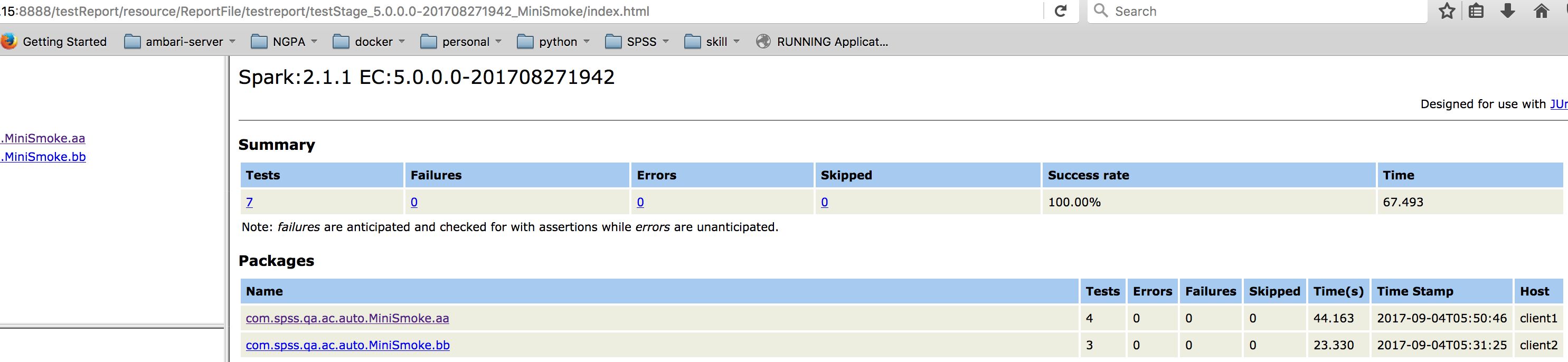Click the time stamp 2017-09-04T05:50:46
Image resolution: width=1568 pixels, height=362 pixels.
tap(1442, 318)
